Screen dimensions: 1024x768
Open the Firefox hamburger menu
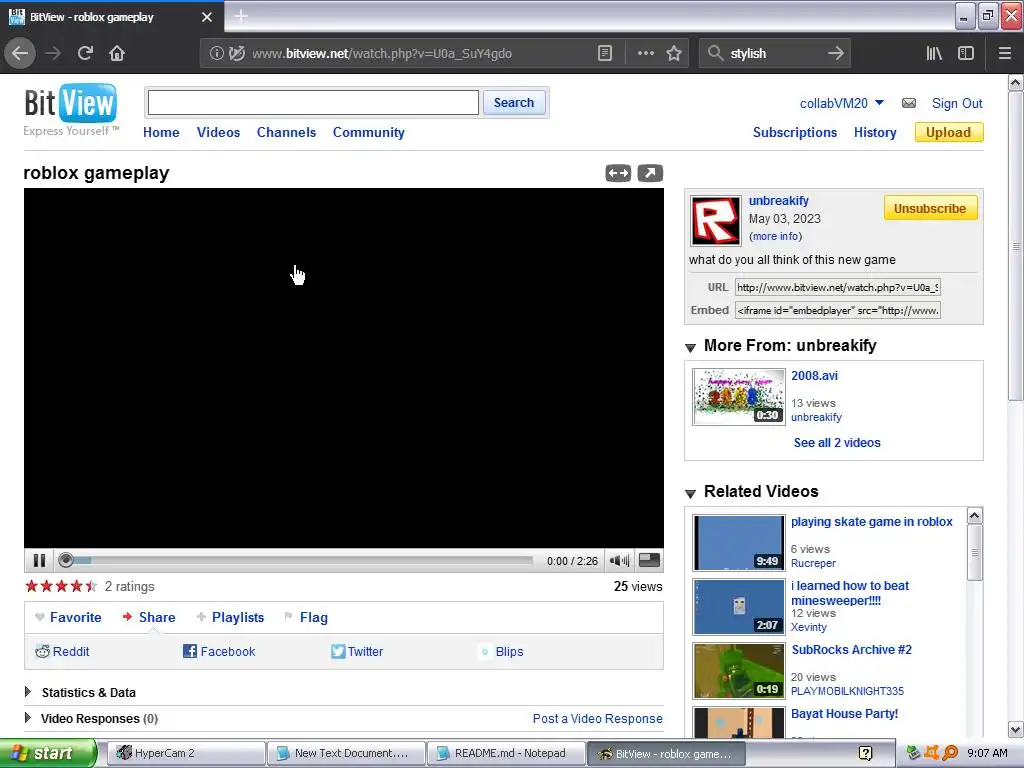[1005, 54]
